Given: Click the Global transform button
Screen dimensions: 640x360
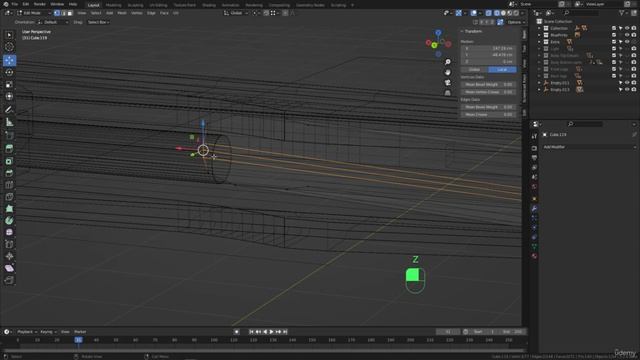Looking at the screenshot, I should (x=475, y=70).
